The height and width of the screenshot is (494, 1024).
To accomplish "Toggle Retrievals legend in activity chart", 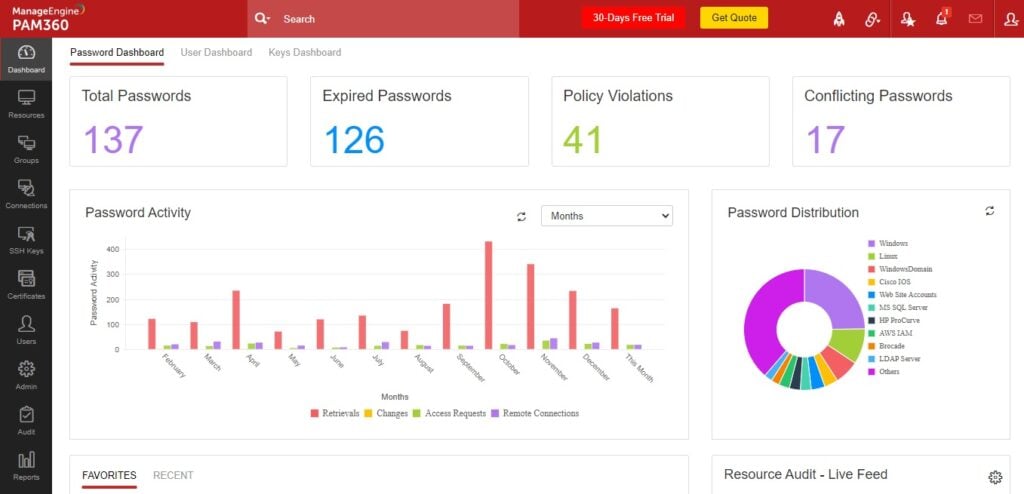I will (x=334, y=413).
